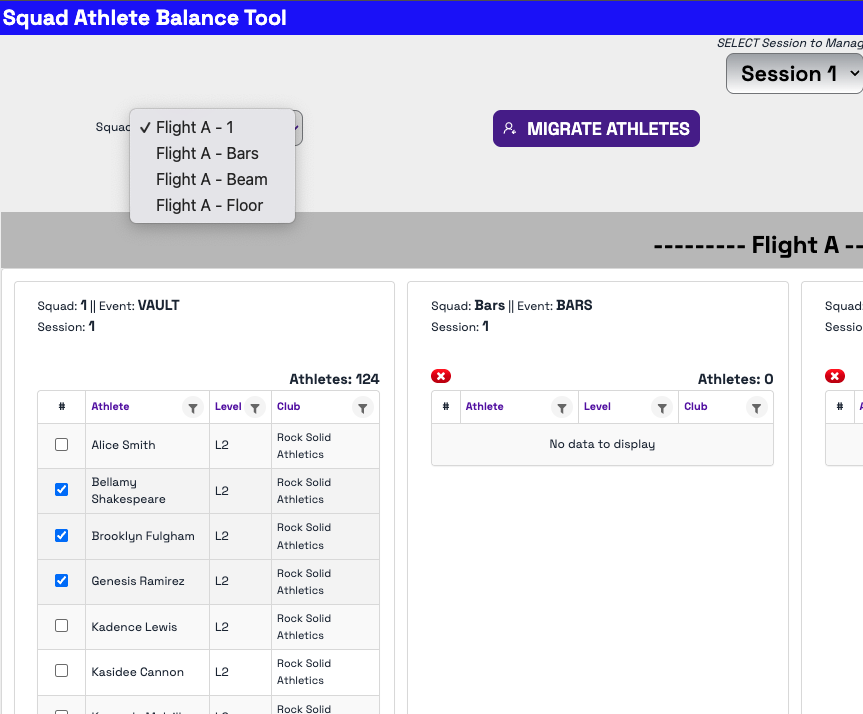The image size is (863, 714).
Task: Click the Athlete column header in the Vault squad table
Action: [x=110, y=406]
